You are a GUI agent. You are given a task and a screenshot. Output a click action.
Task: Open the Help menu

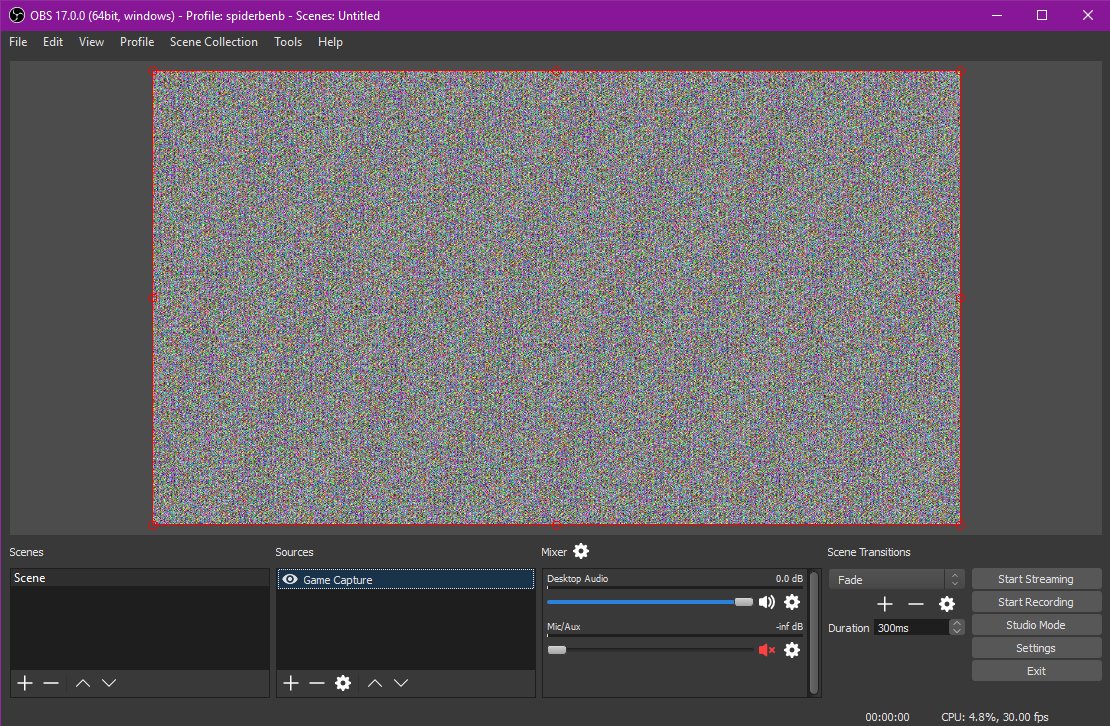[330, 42]
